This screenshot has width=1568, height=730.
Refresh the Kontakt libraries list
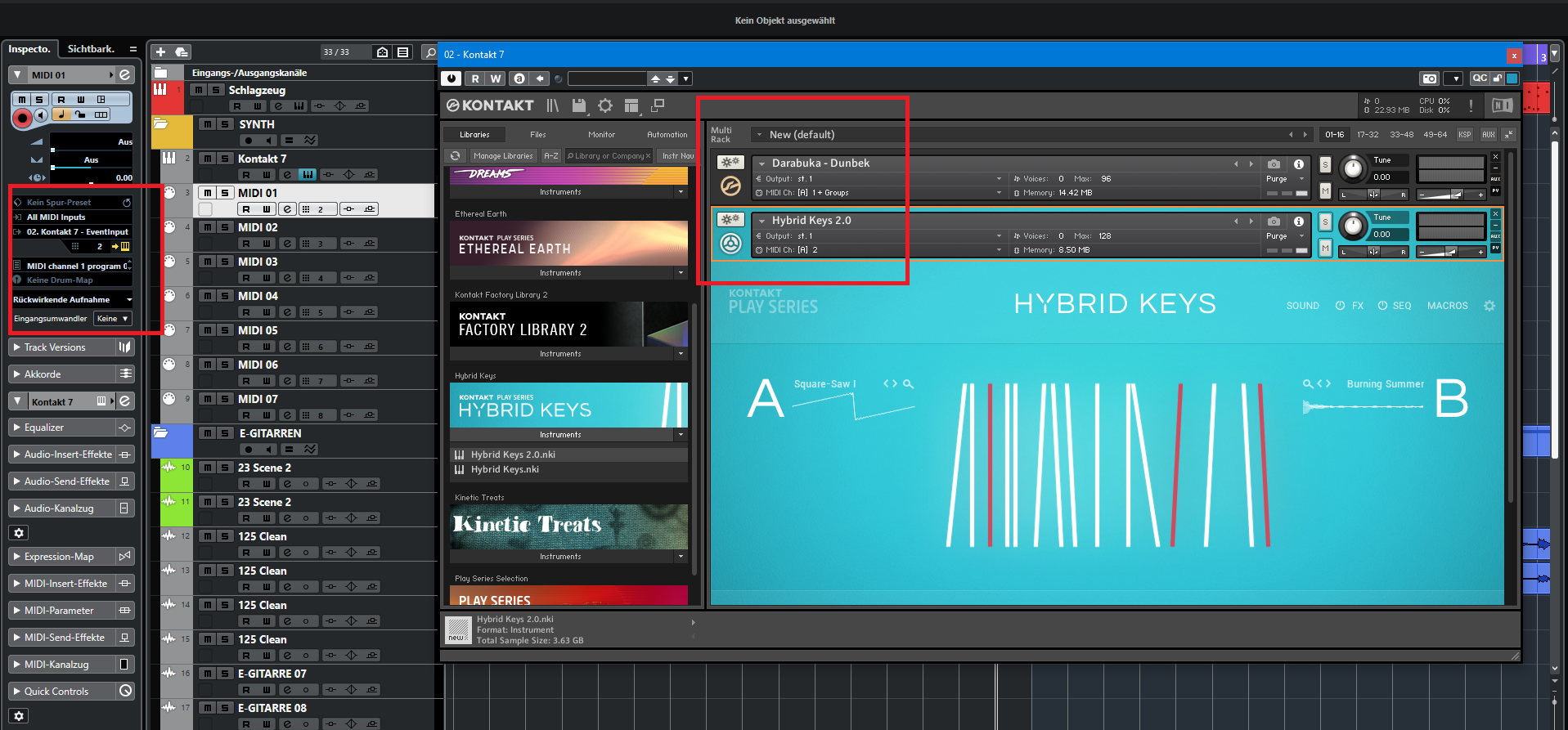tap(456, 155)
